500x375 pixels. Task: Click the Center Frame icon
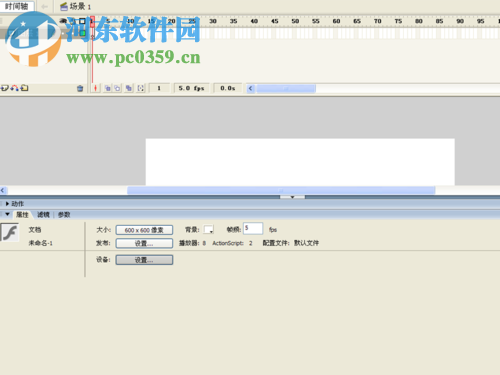pos(95,88)
